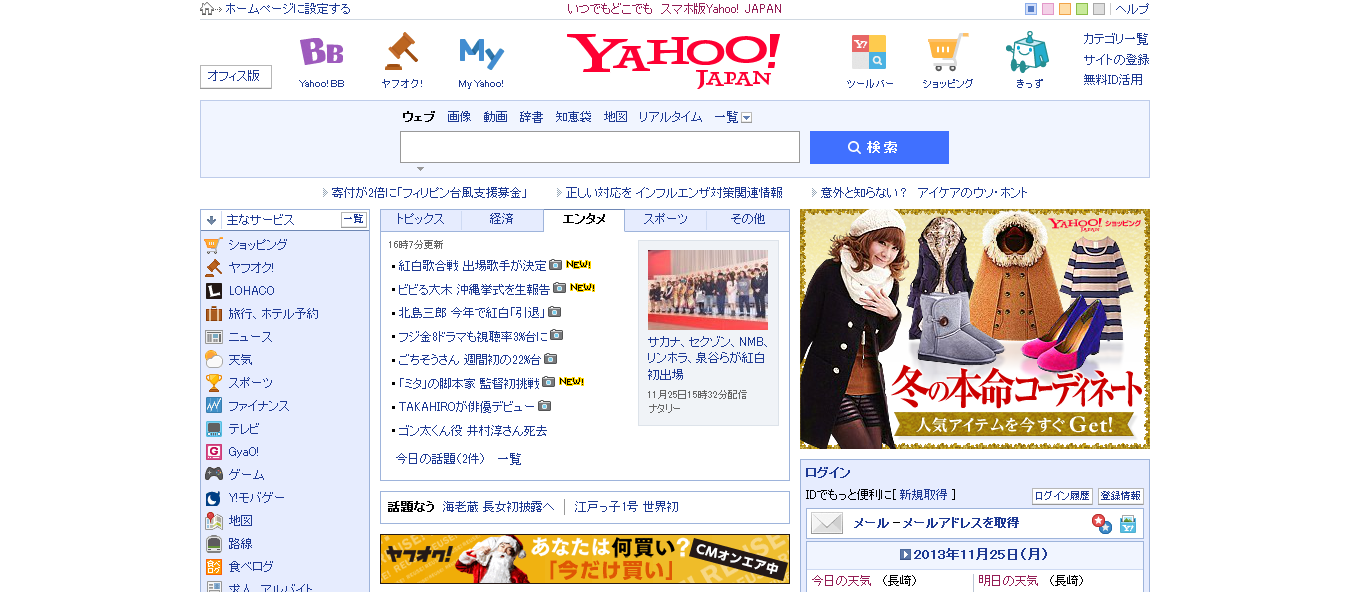Select the エンタメ news tab
1349x592 pixels.
coord(584,220)
